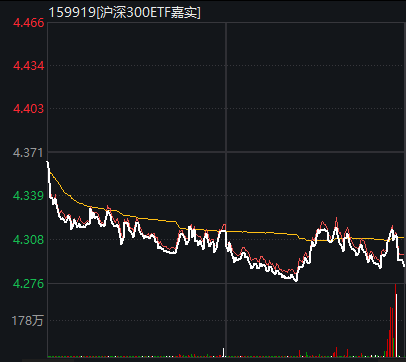Image resolution: width=406 pixels, height=362 pixels.
Task: Click the tallest red volume bar
Action: click(x=395, y=320)
